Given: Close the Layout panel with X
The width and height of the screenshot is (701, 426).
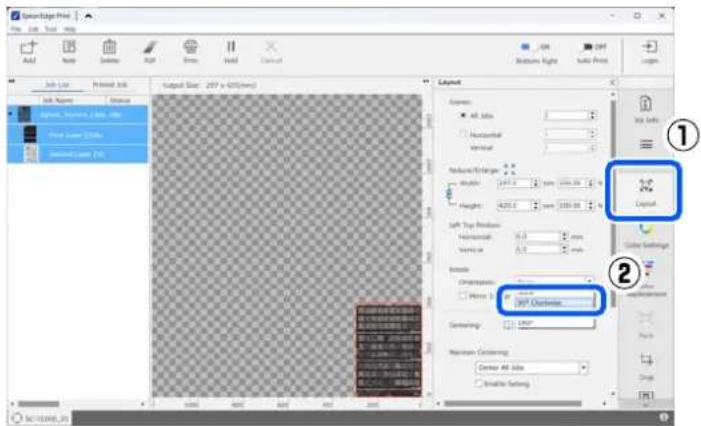Looking at the screenshot, I should 613,82.
